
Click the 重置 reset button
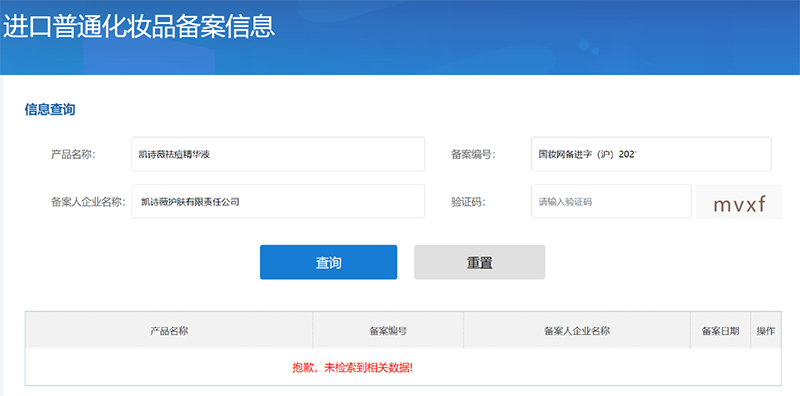point(480,262)
